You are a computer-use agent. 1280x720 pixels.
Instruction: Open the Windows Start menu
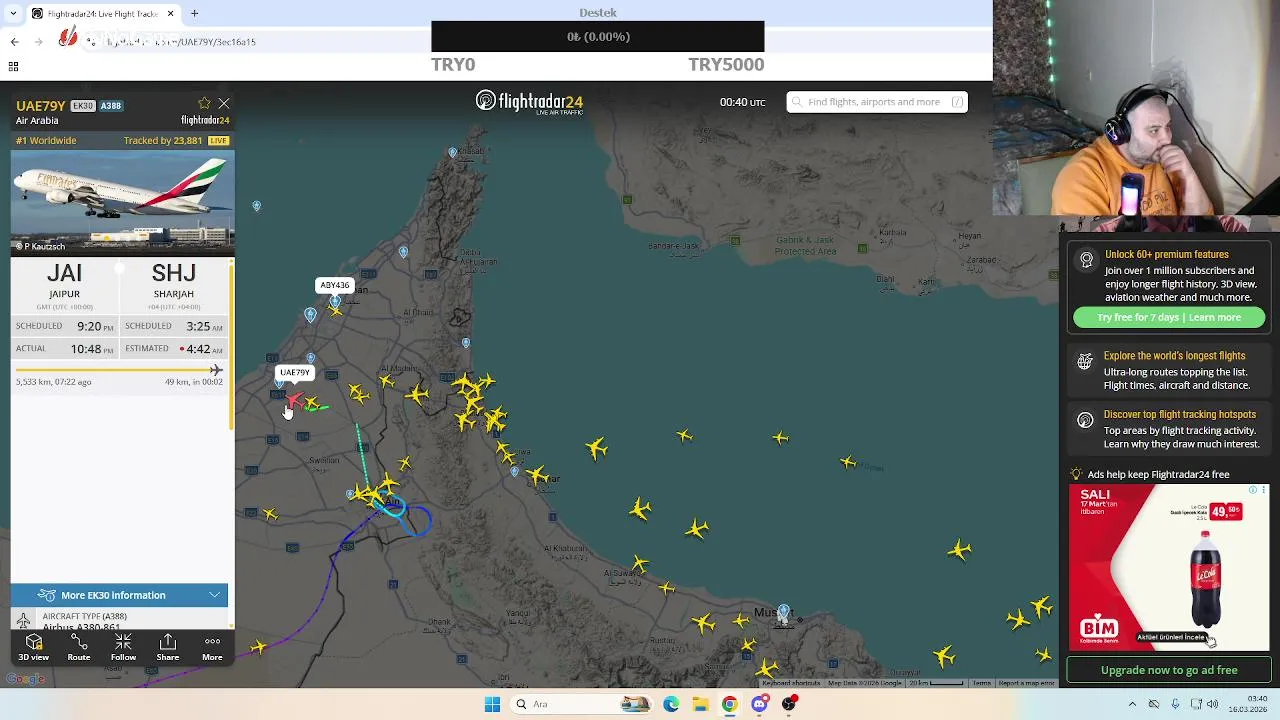click(492, 704)
